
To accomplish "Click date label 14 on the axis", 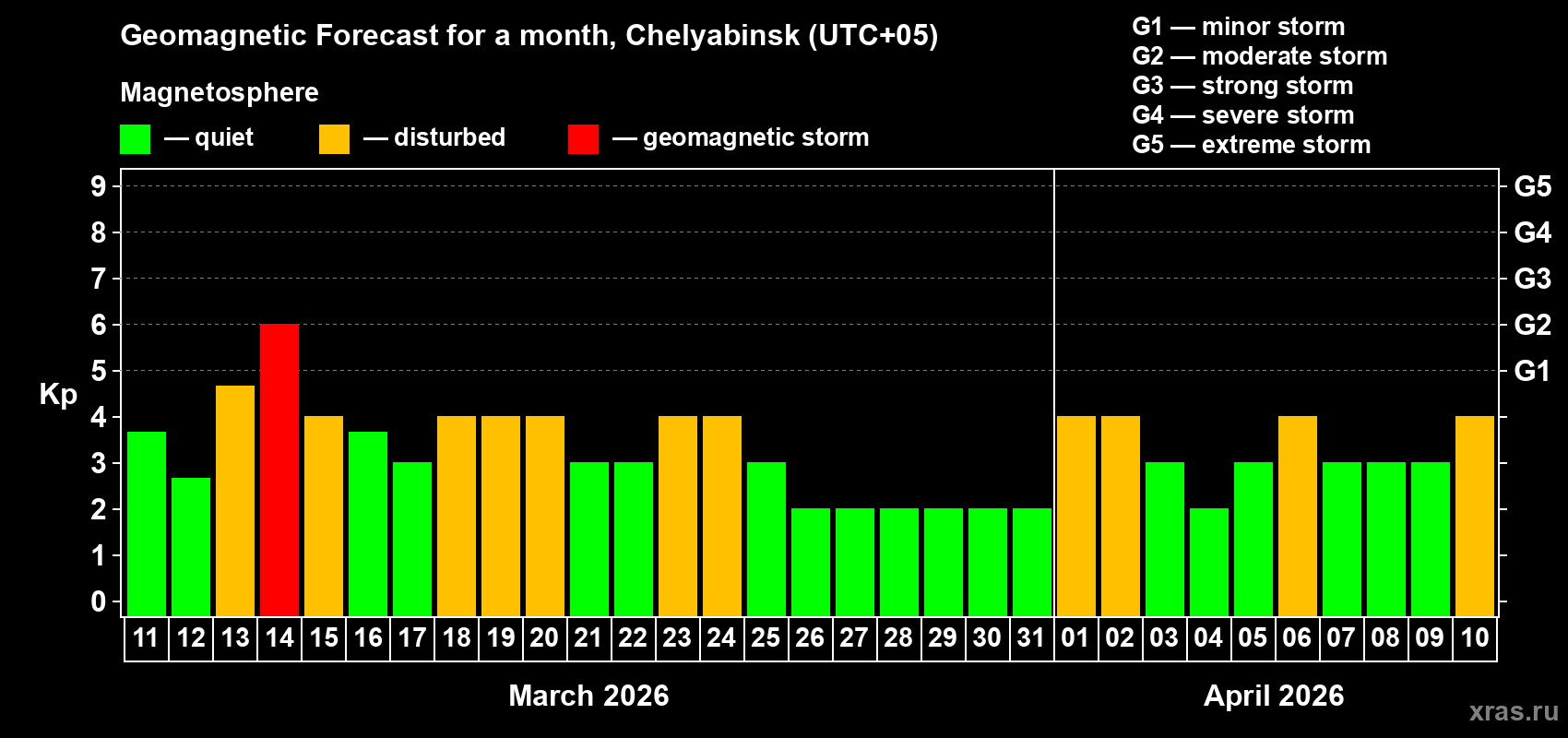I will point(279,638).
